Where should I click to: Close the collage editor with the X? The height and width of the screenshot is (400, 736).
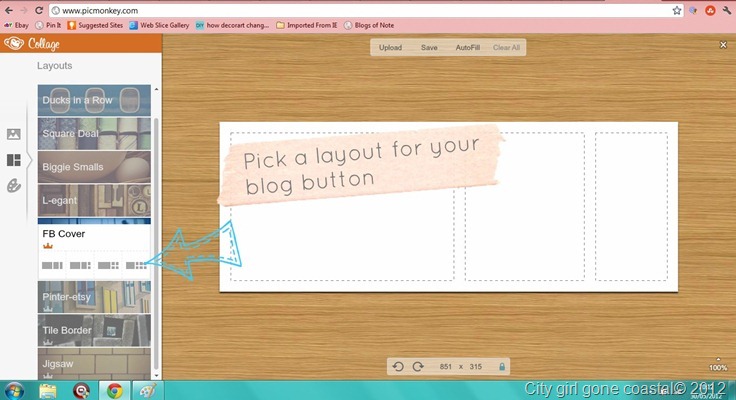(723, 45)
